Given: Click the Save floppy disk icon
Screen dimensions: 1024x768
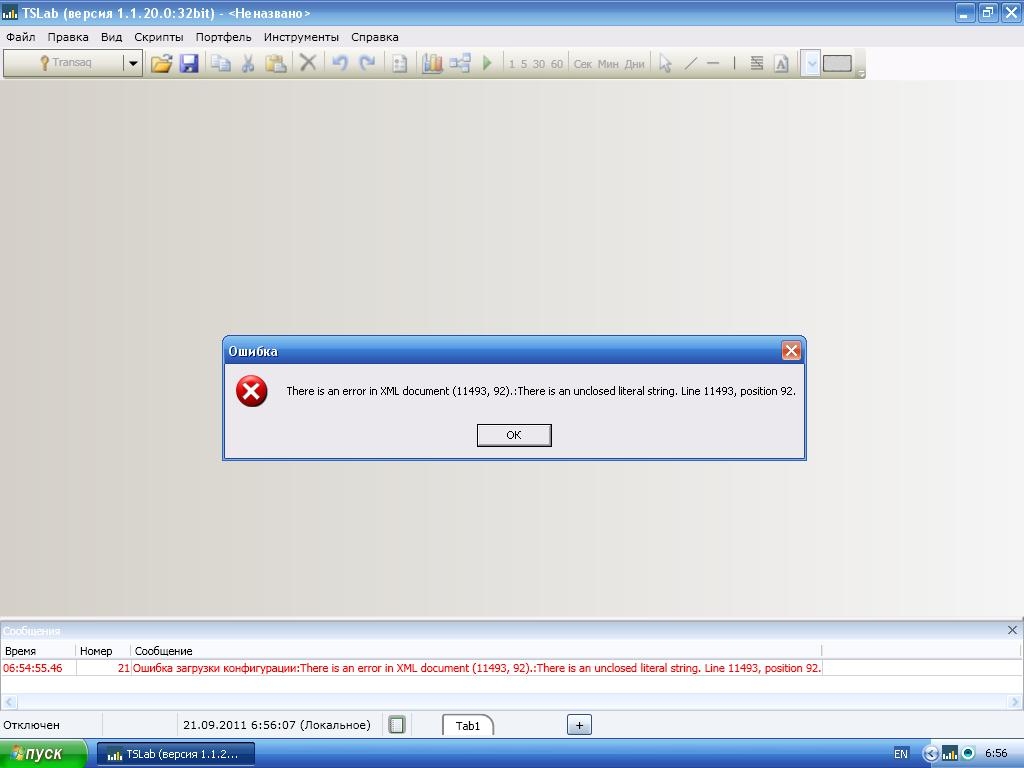Looking at the screenshot, I should click(x=189, y=63).
